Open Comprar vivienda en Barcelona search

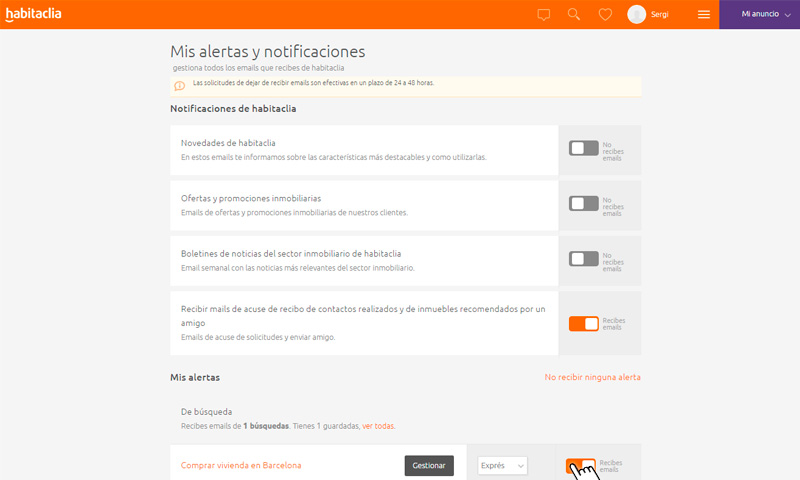pos(241,466)
